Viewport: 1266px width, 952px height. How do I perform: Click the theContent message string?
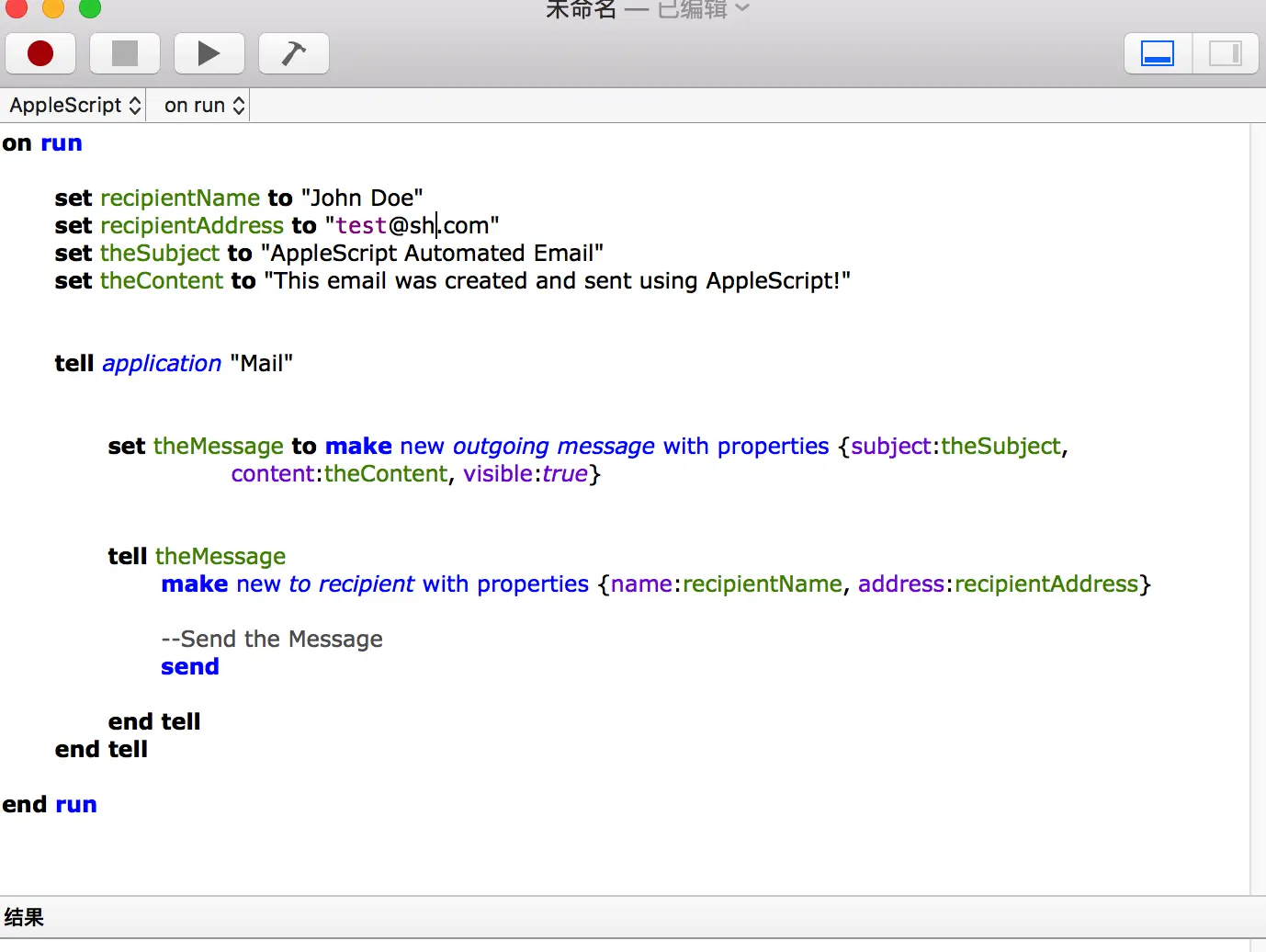pos(558,280)
